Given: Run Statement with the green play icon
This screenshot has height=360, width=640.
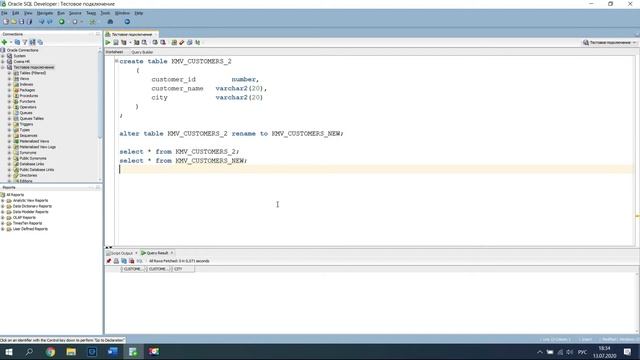Looking at the screenshot, I should click(108, 42).
